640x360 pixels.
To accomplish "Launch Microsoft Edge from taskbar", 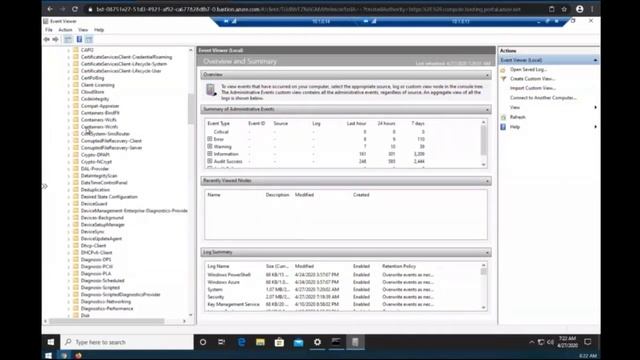I will coord(242,342).
